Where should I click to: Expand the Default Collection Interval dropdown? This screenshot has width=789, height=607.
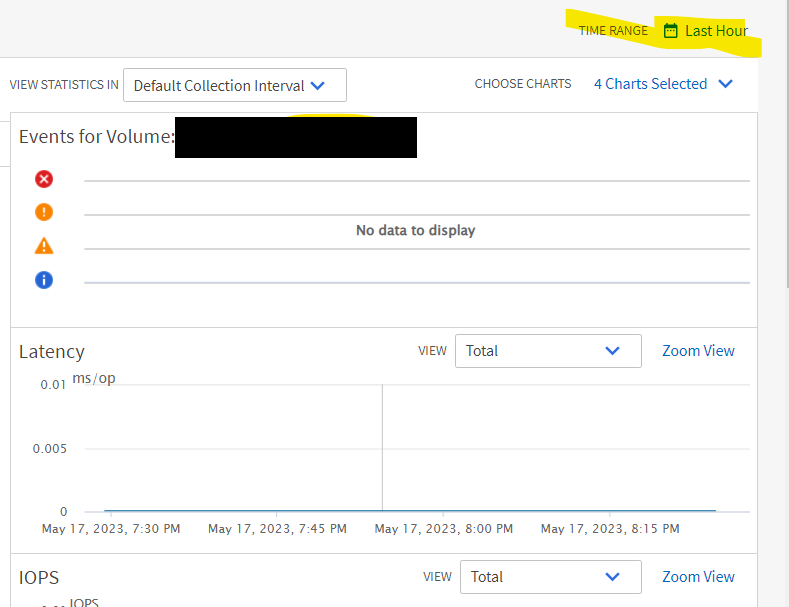pos(234,86)
